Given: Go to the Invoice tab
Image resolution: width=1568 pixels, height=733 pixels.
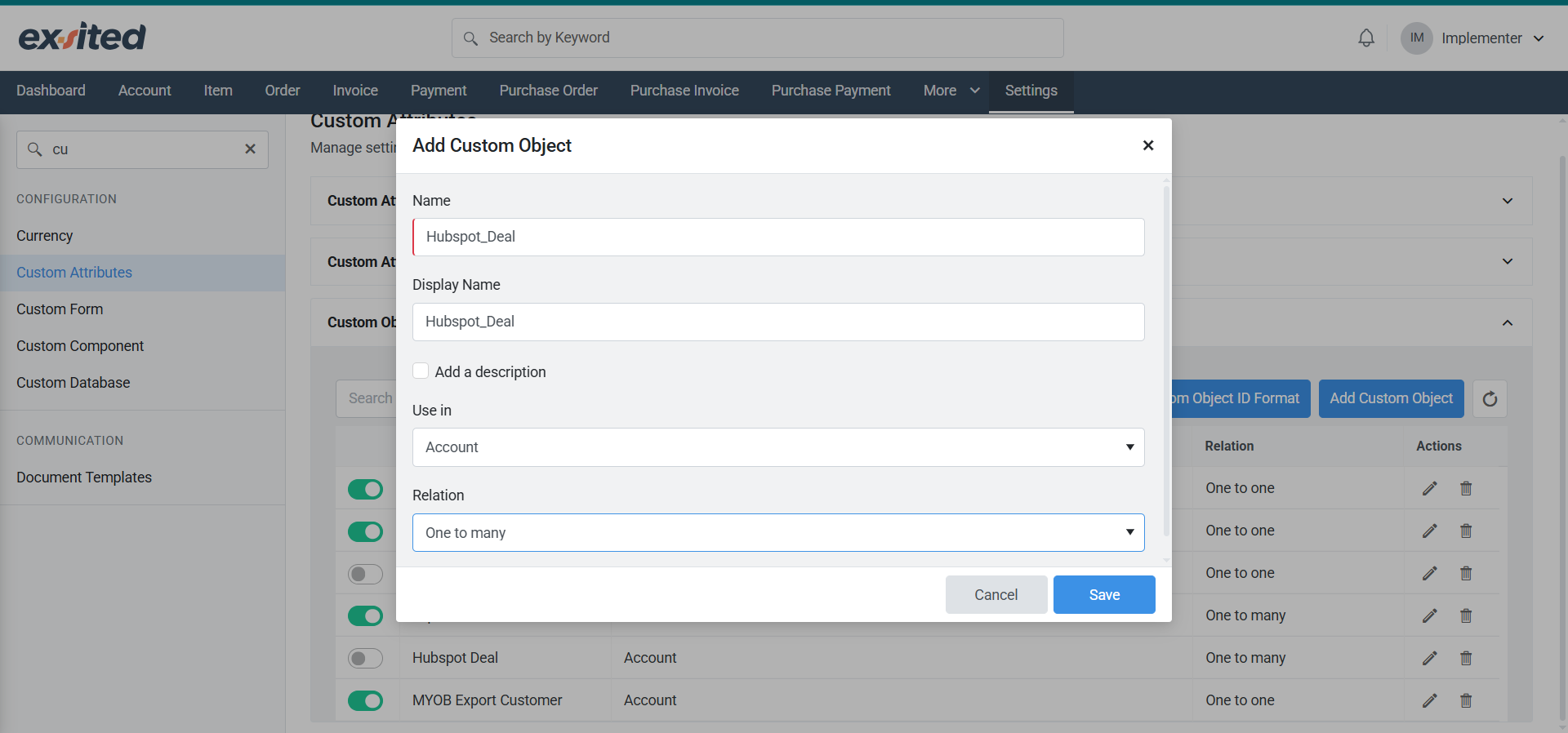Looking at the screenshot, I should tap(355, 91).
